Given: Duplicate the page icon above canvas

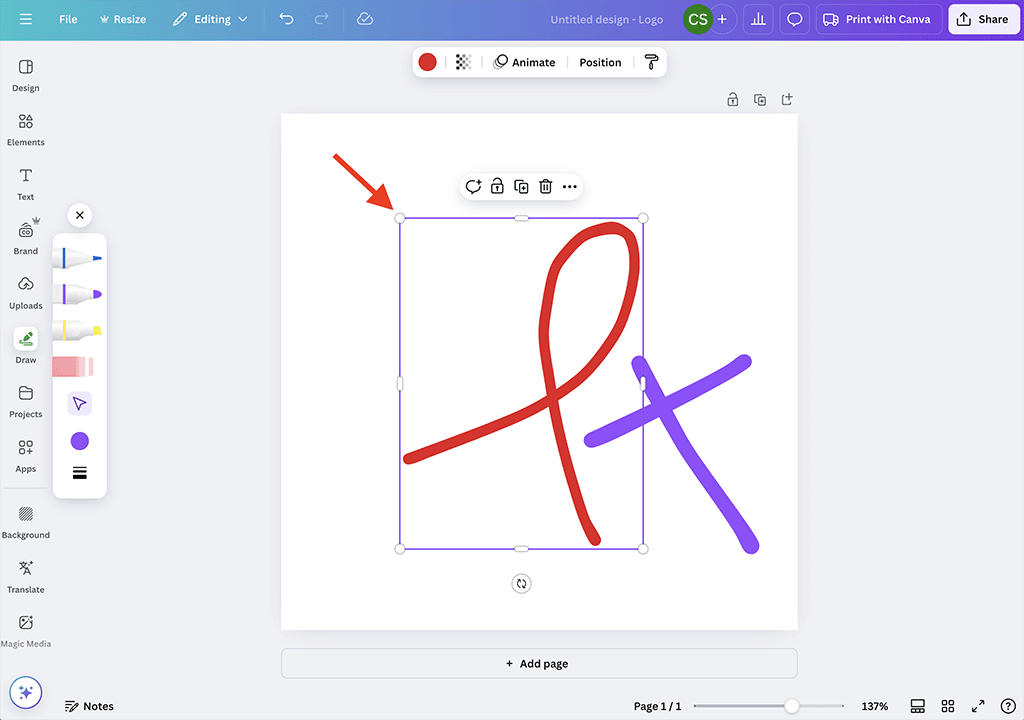Looking at the screenshot, I should pos(760,99).
